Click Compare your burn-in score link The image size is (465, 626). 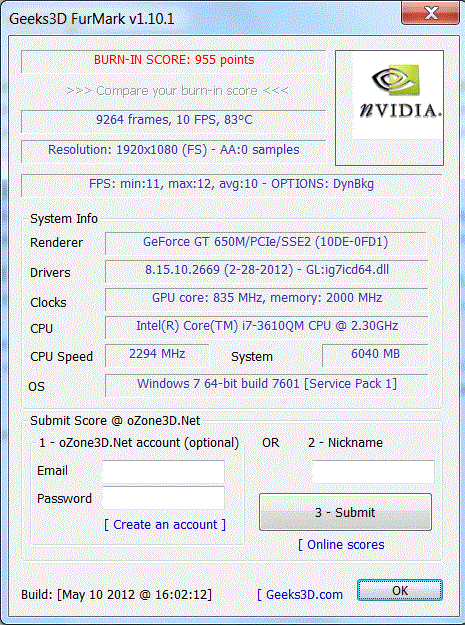coord(177,91)
